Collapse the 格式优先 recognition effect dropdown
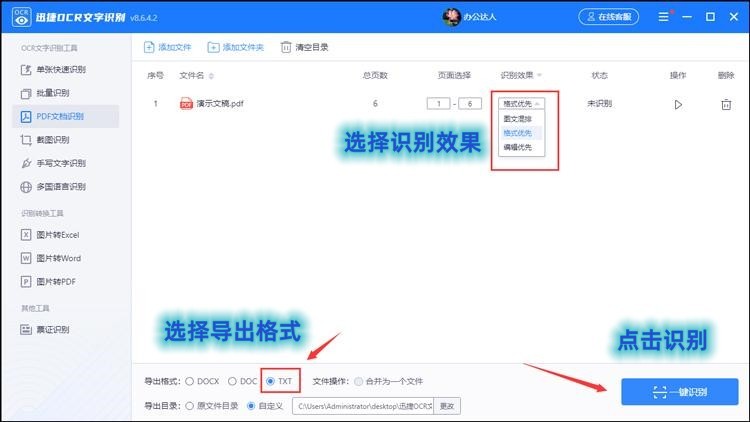750x422 pixels. click(521, 103)
